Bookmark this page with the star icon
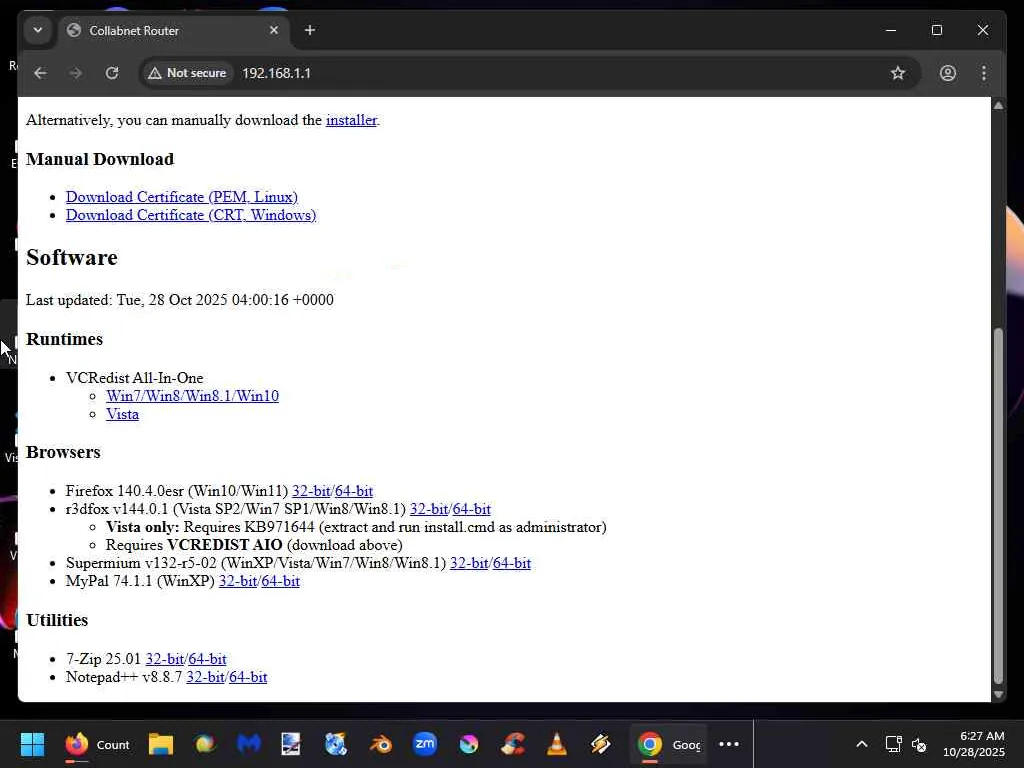Screen dimensions: 1024x768 [898, 73]
